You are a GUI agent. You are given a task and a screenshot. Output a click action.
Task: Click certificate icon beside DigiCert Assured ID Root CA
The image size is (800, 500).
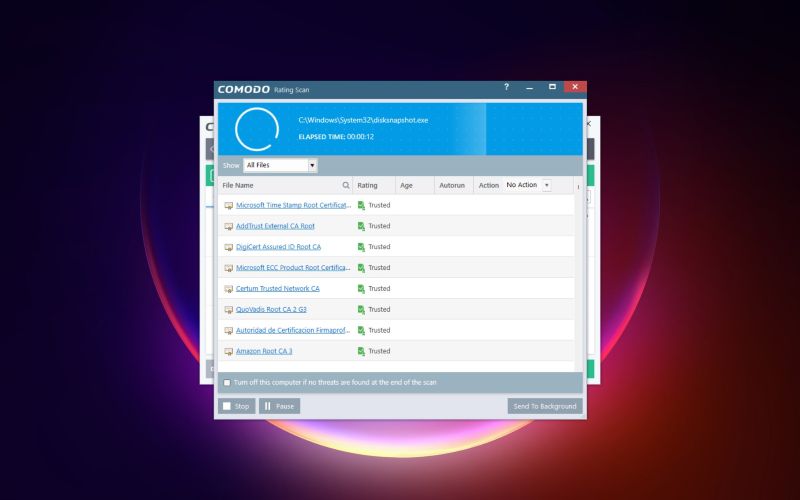tap(229, 247)
